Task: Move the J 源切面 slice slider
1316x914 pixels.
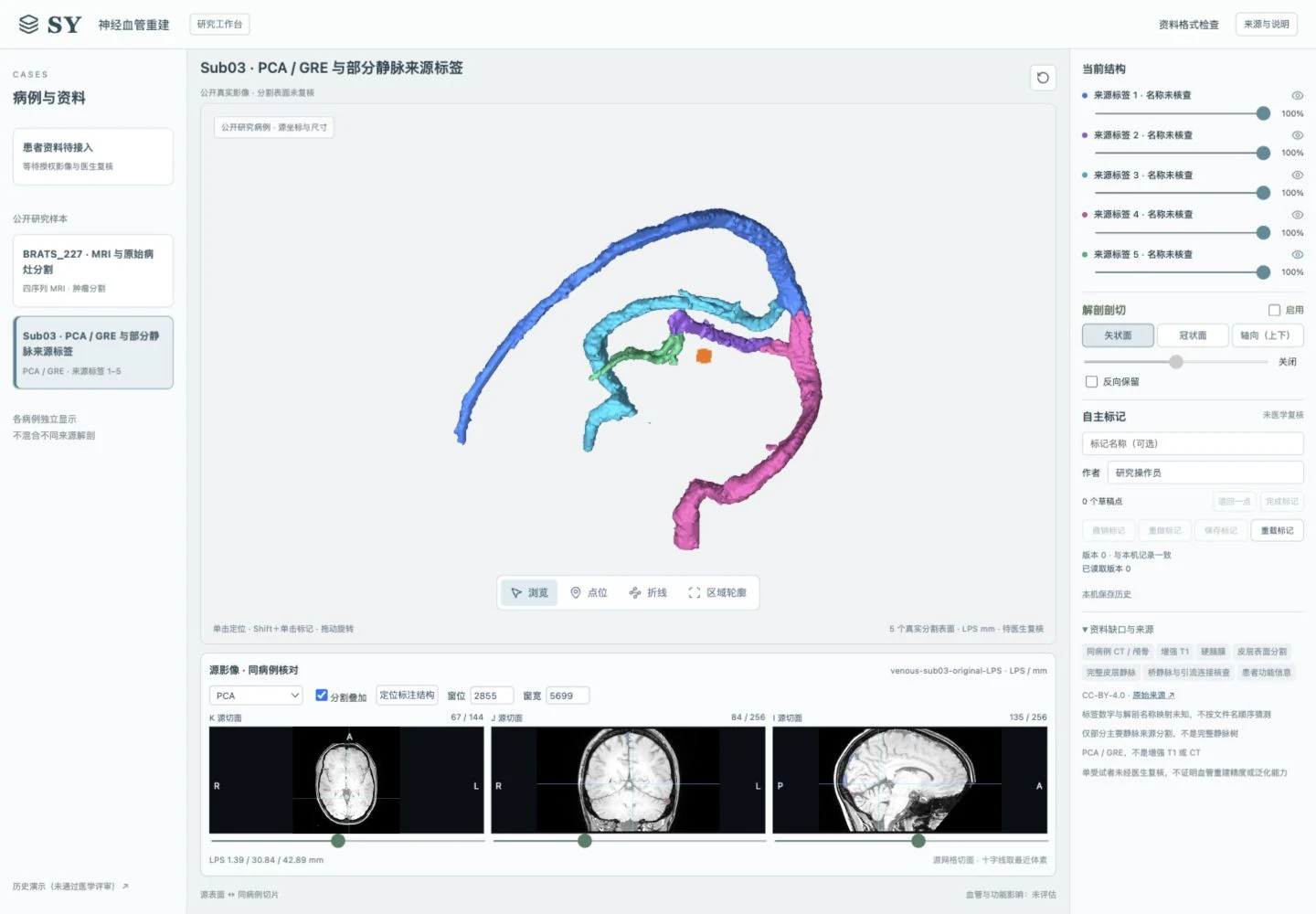Action: (x=585, y=841)
